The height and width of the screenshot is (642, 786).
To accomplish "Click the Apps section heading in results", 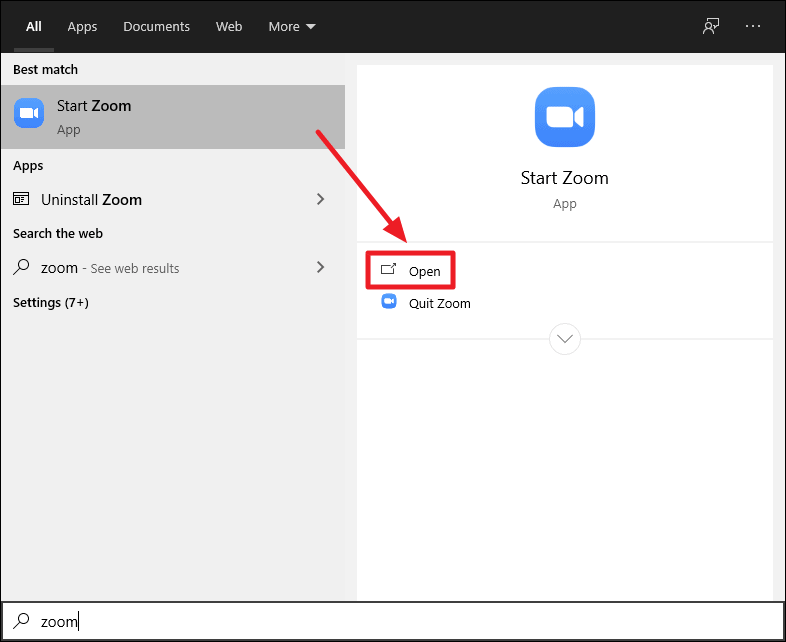I will click(28, 166).
